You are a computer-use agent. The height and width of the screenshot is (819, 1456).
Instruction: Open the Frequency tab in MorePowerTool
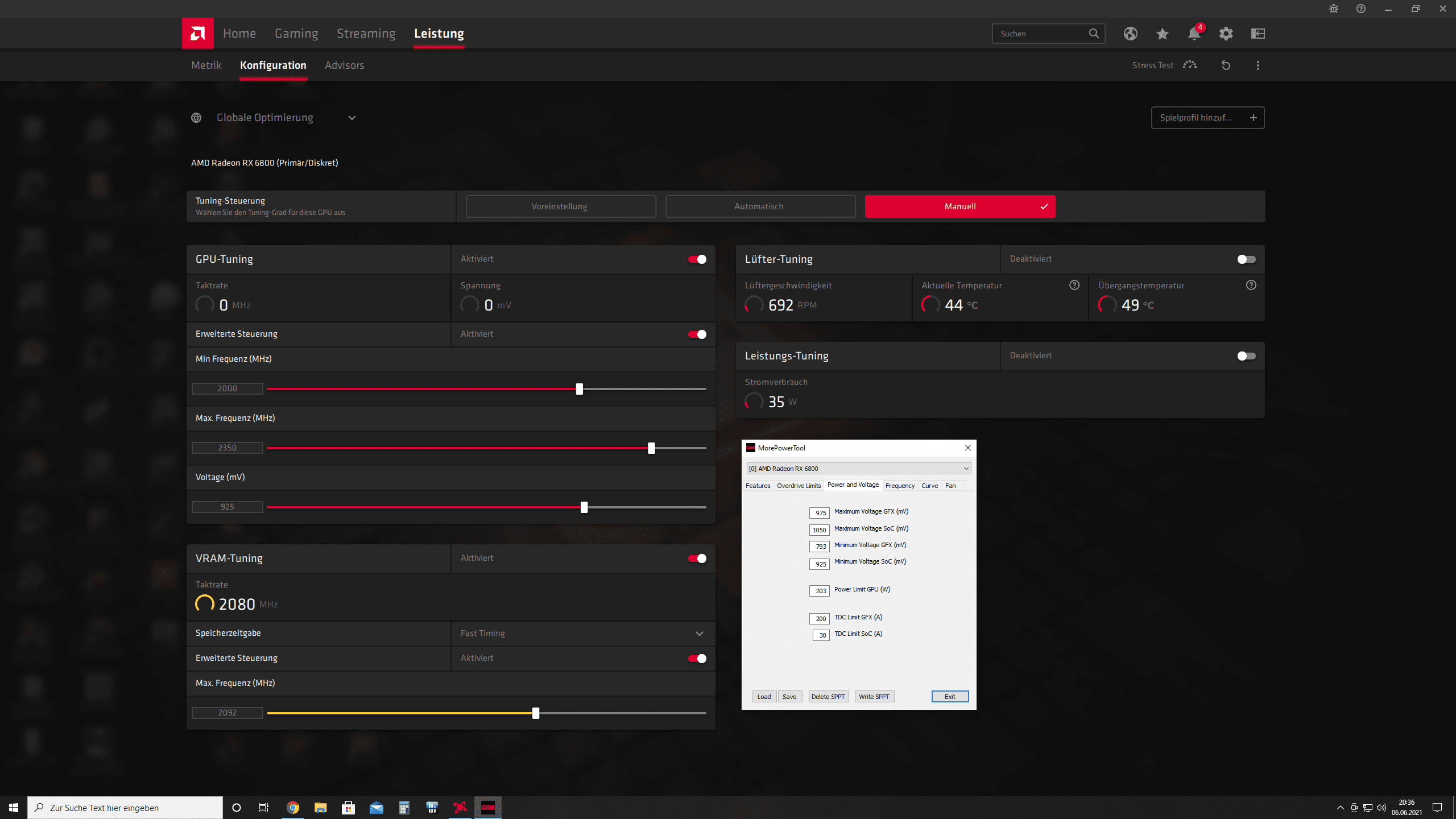pyautogui.click(x=900, y=486)
